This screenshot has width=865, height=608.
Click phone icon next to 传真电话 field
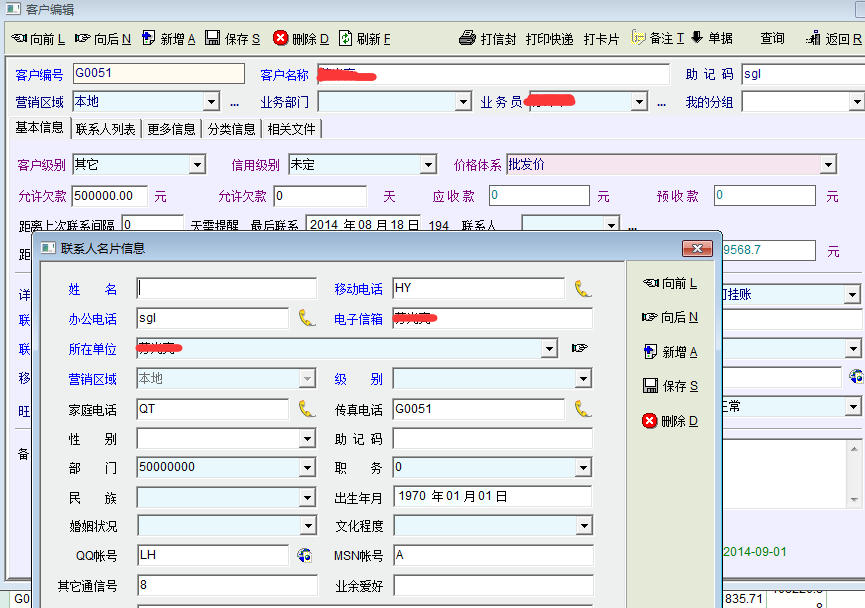coord(583,409)
